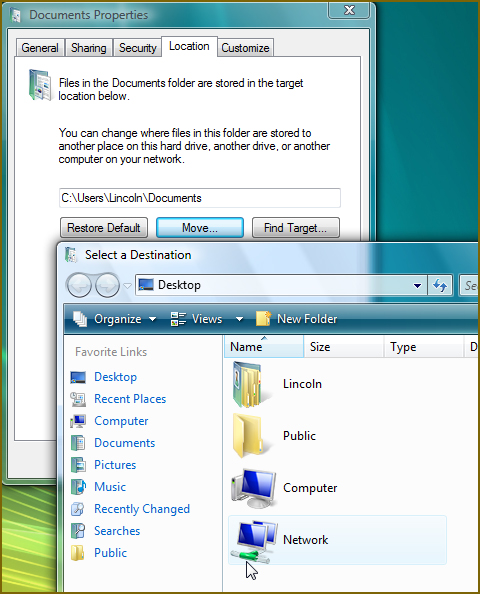Sort by the Name column header
This screenshot has height=594, width=480.
[x=264, y=347]
